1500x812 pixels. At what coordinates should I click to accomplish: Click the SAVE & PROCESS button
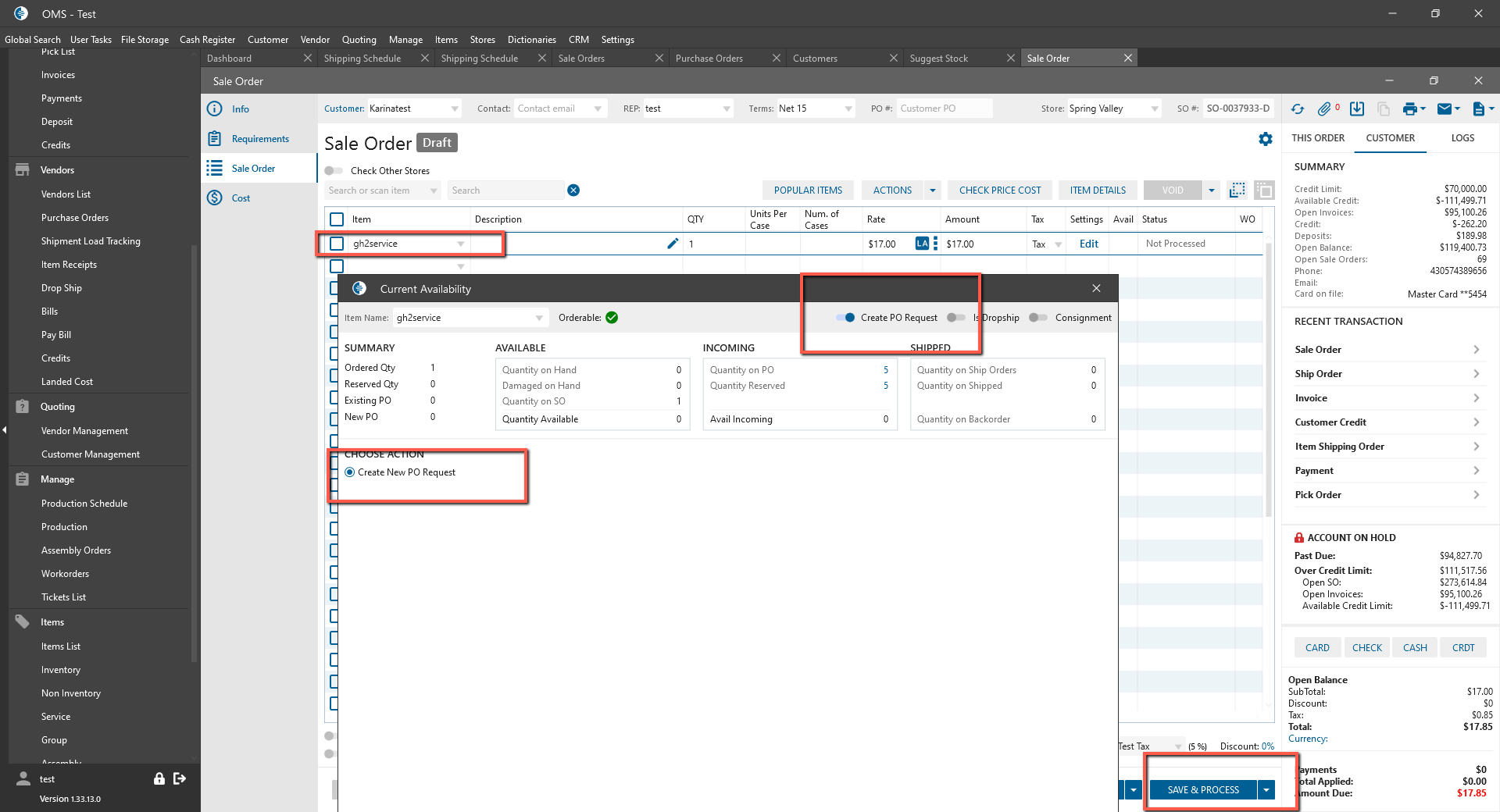[1203, 790]
